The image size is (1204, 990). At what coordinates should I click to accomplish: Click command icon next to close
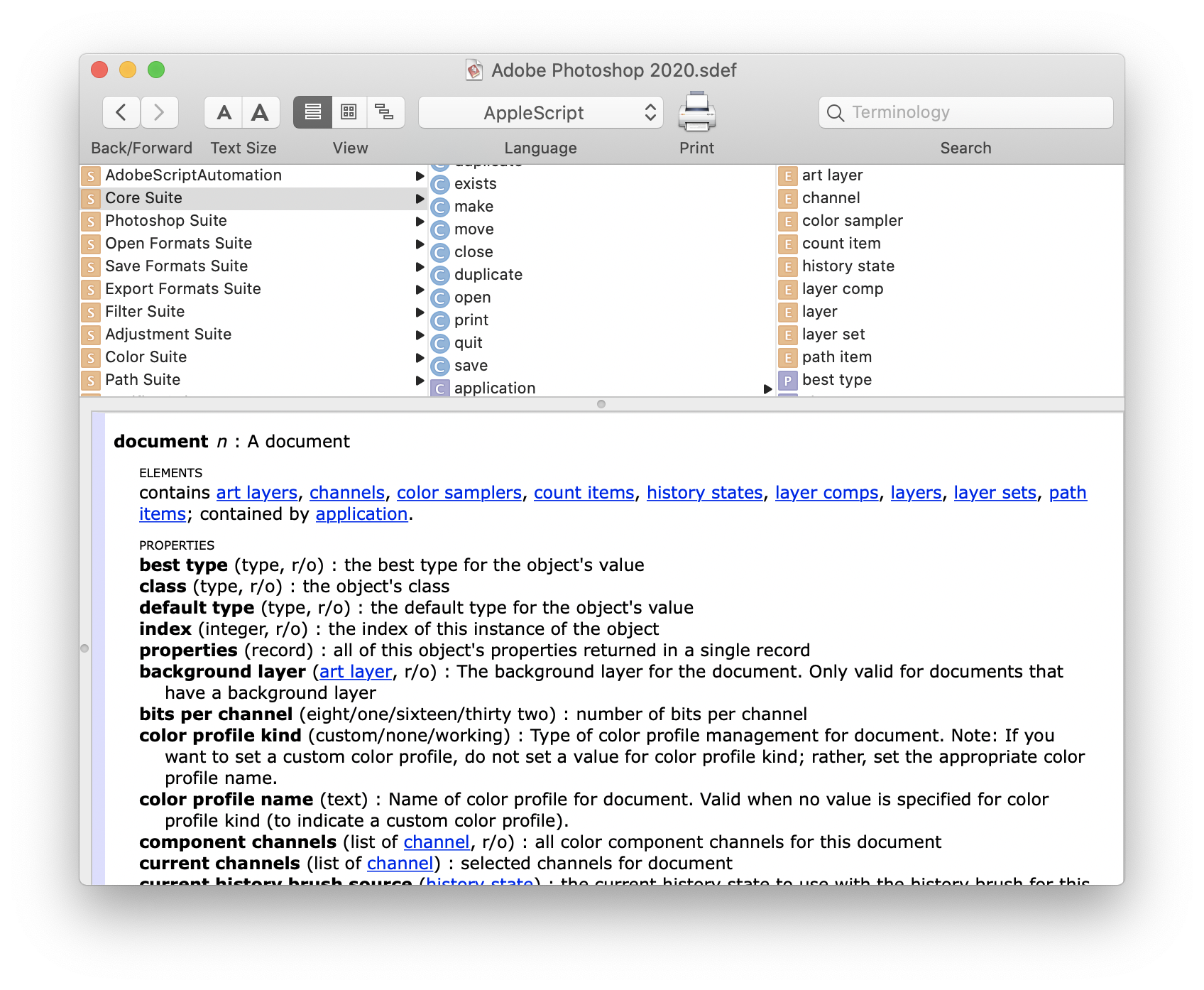[x=441, y=253]
